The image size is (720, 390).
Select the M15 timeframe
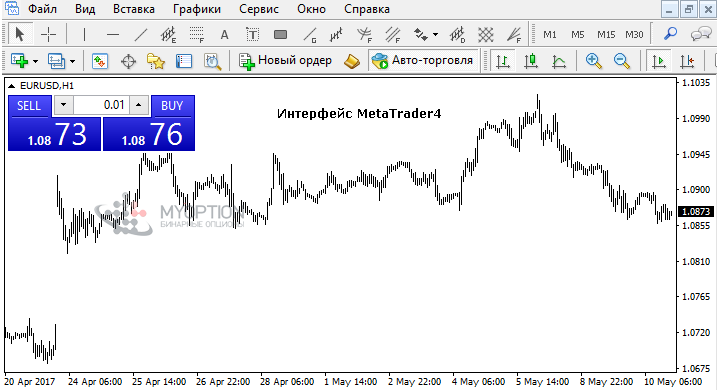click(606, 34)
